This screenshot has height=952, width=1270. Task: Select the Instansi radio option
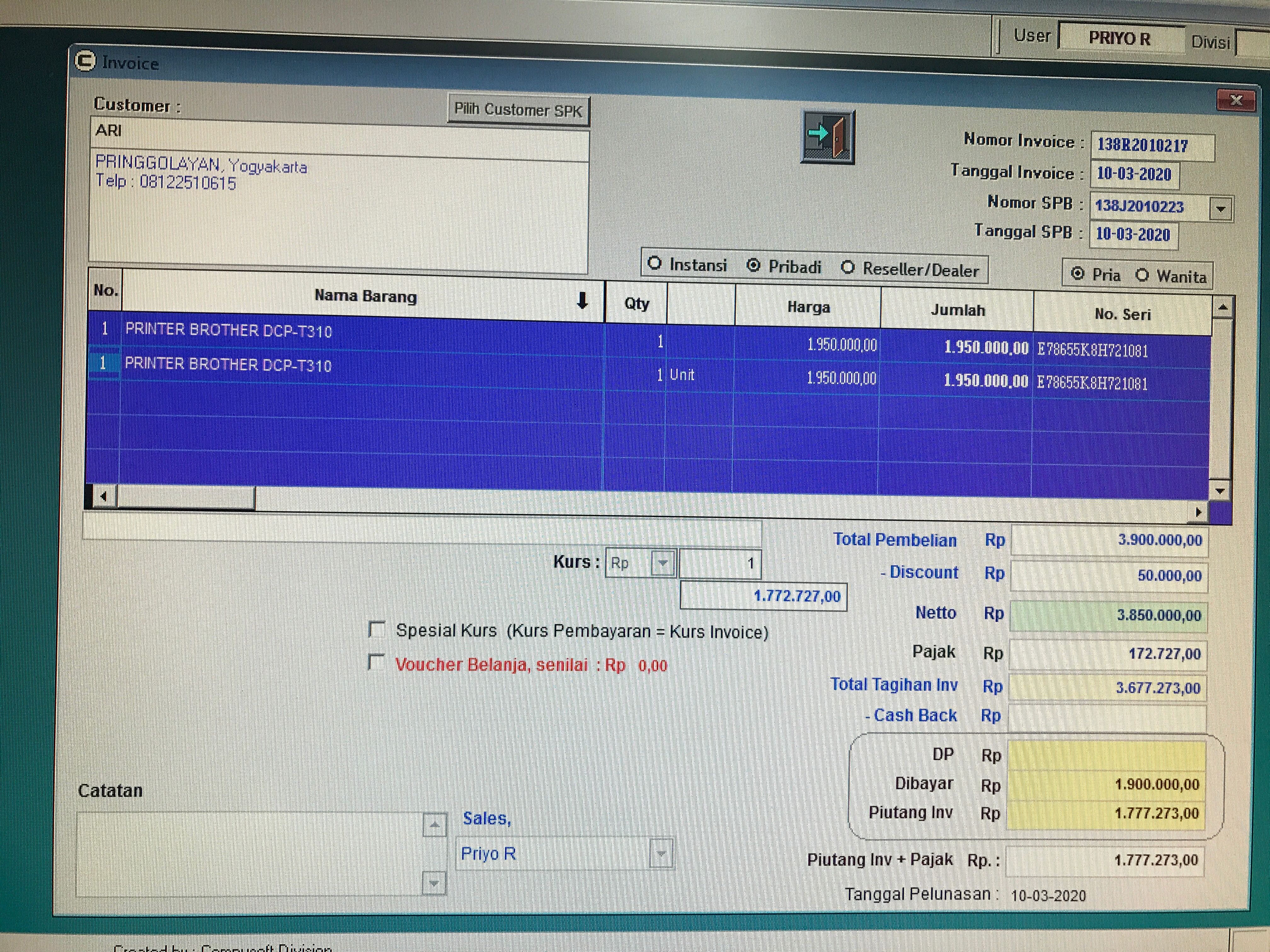(655, 263)
